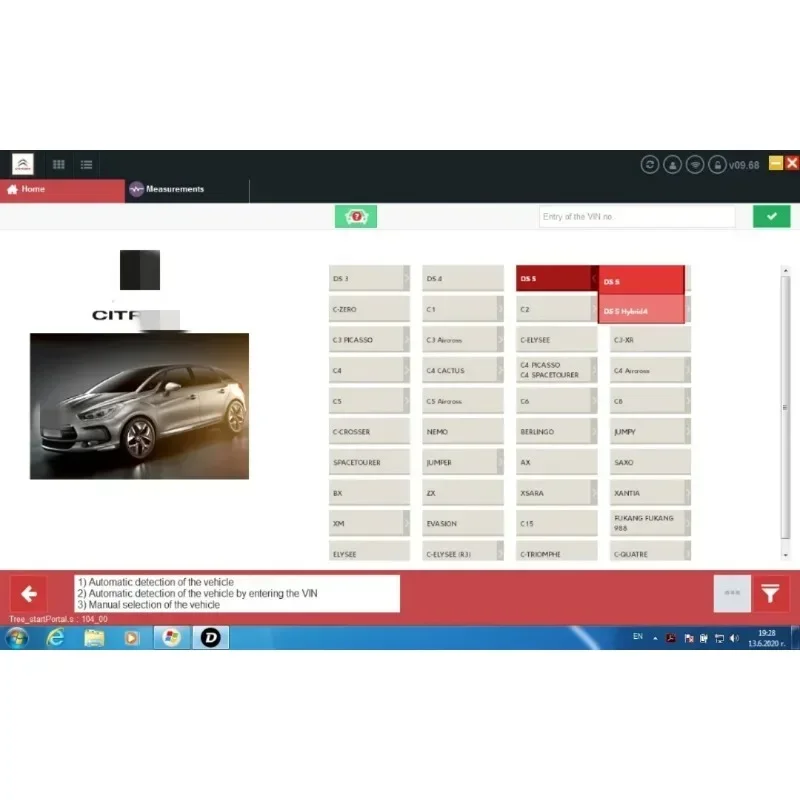
Task: Click the DiagBox D taskbar icon
Action: pos(211,638)
